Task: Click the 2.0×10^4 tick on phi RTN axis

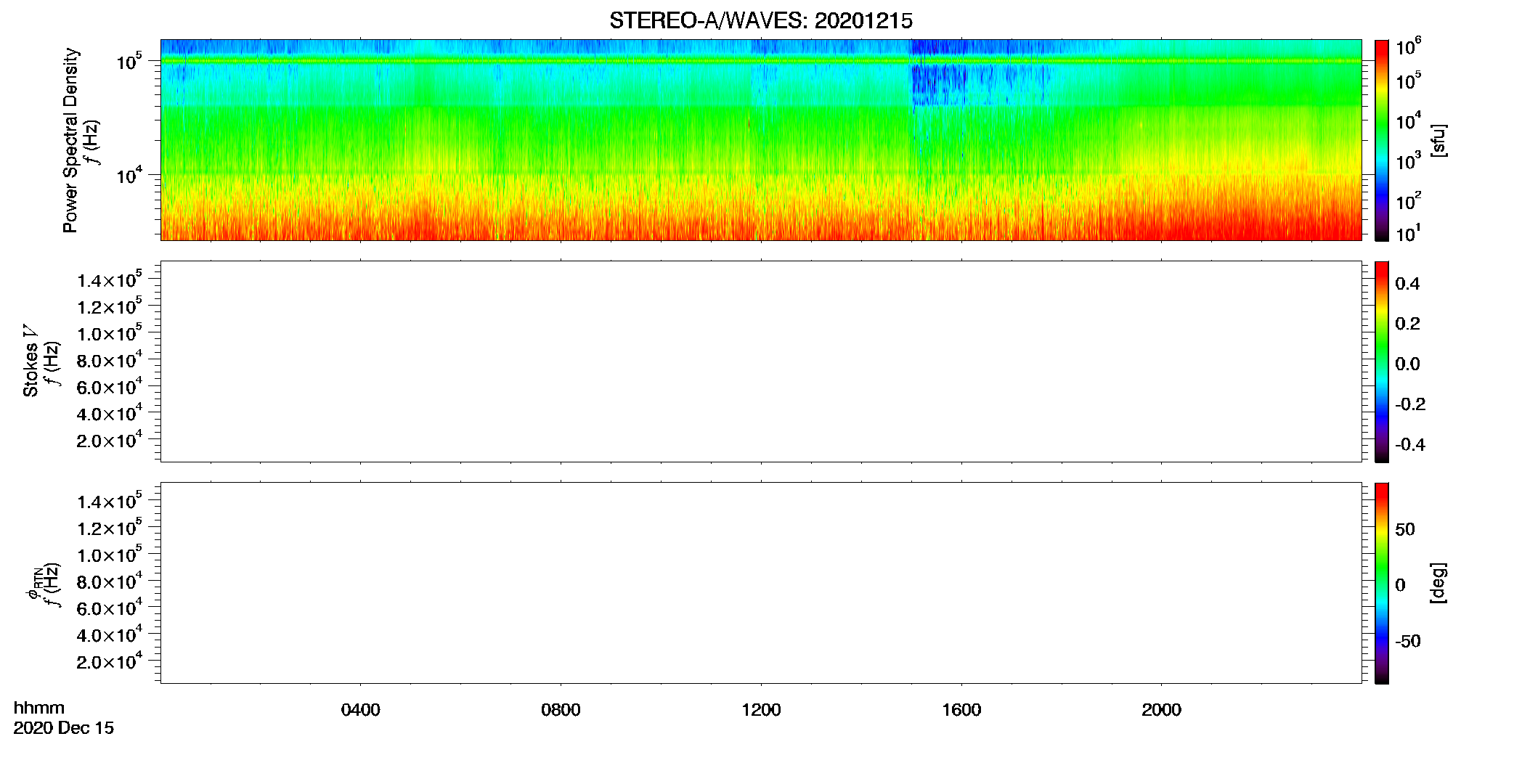Action: click(110, 661)
